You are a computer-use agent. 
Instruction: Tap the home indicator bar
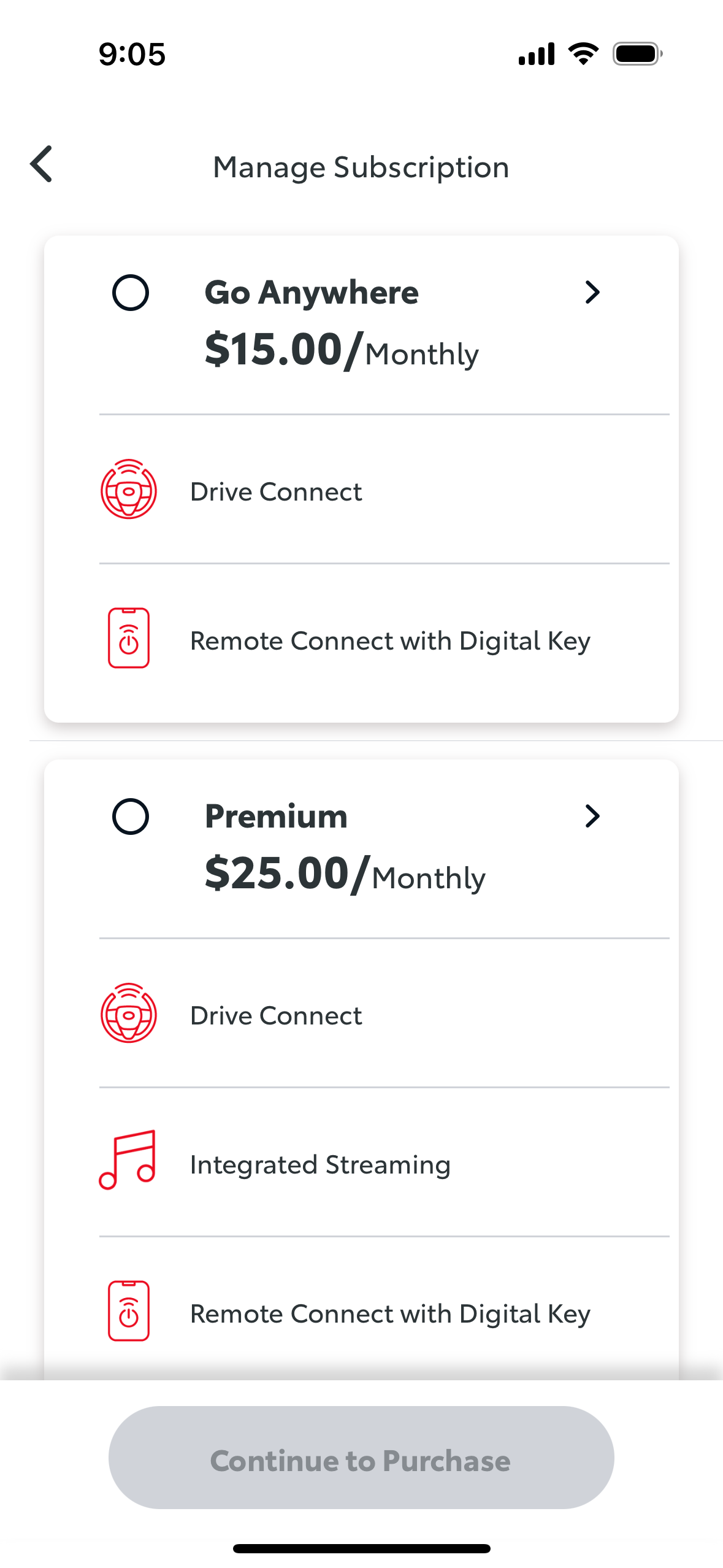coord(361,1548)
